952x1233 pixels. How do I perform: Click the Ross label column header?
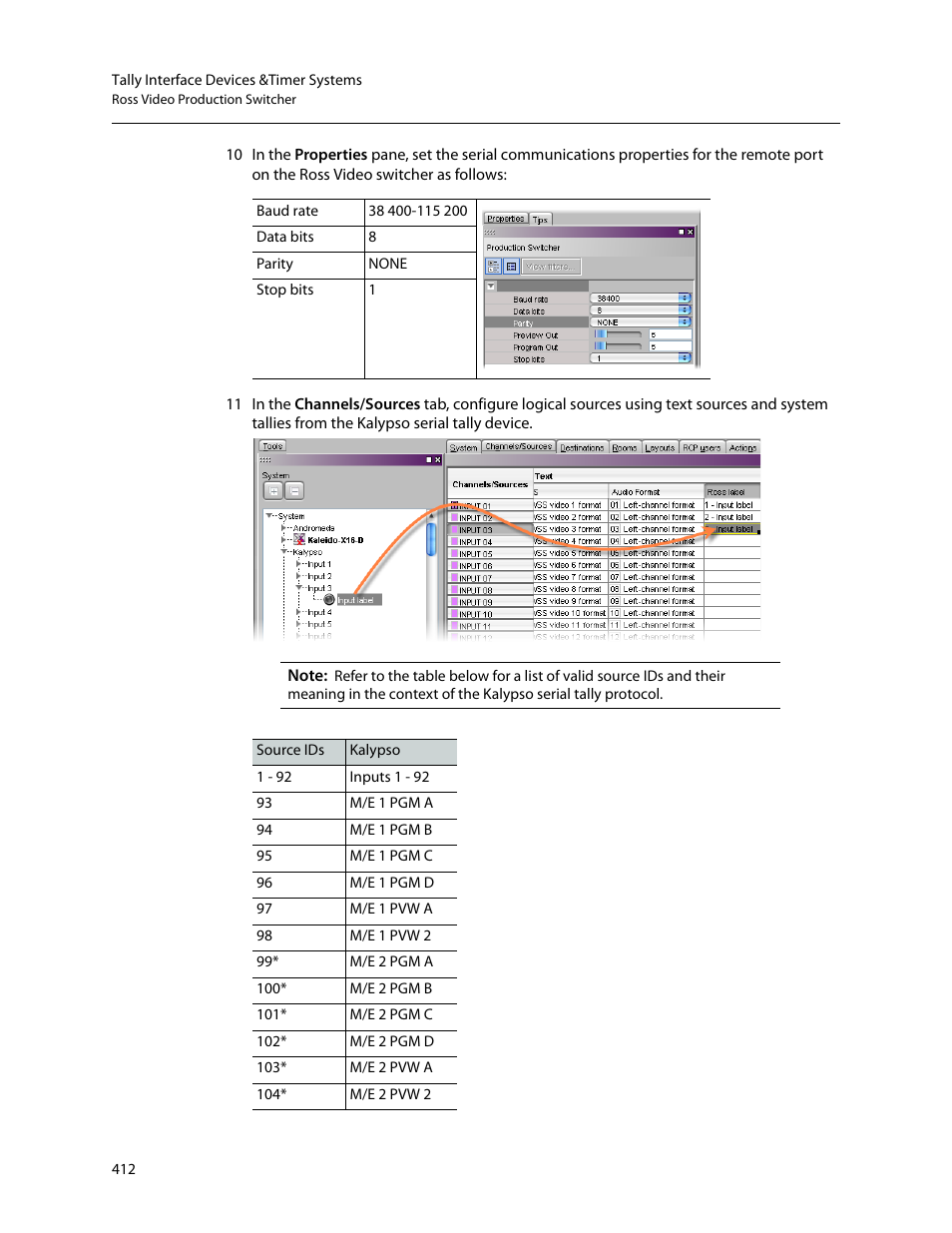pos(732,492)
